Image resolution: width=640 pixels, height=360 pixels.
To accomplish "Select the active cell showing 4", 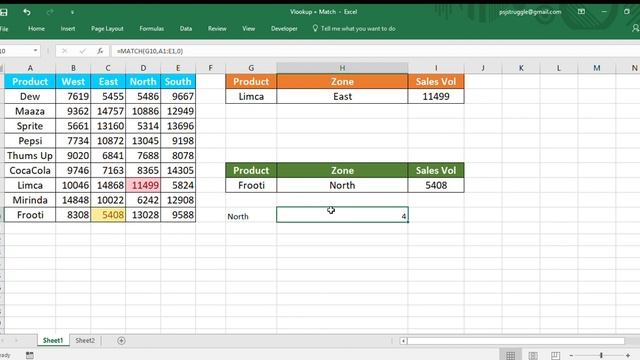I will tap(342, 215).
